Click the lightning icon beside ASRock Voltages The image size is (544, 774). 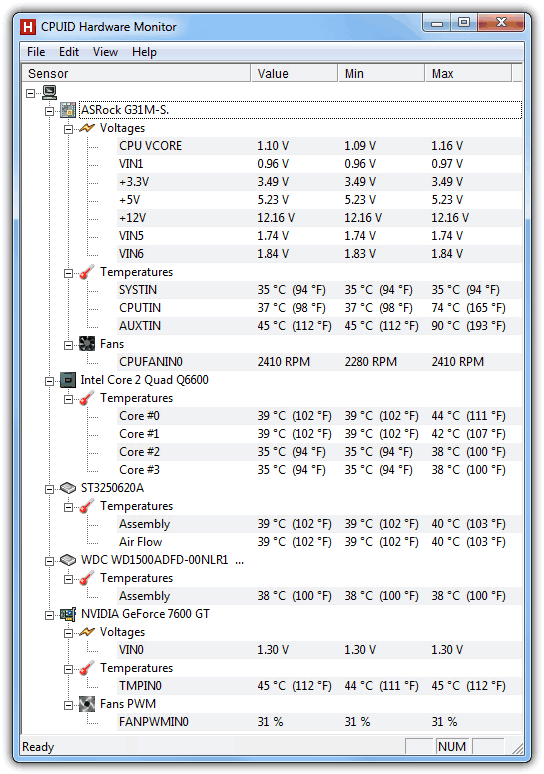coord(87,128)
